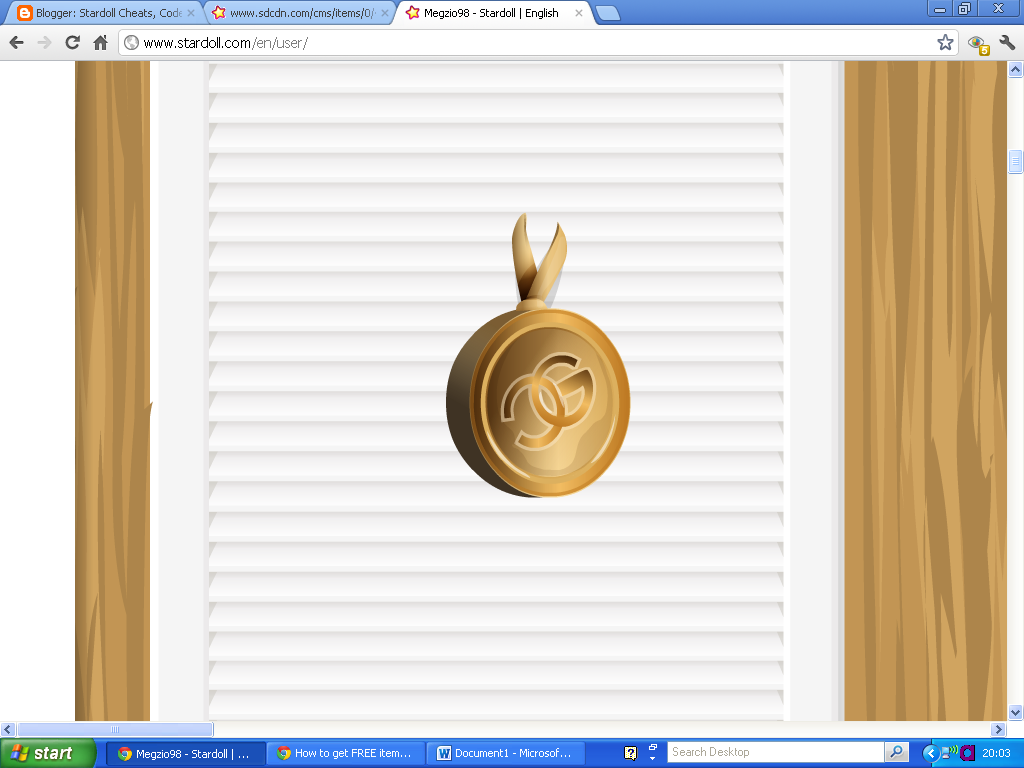Click the vertical scrollbar thumb

[x=1015, y=161]
